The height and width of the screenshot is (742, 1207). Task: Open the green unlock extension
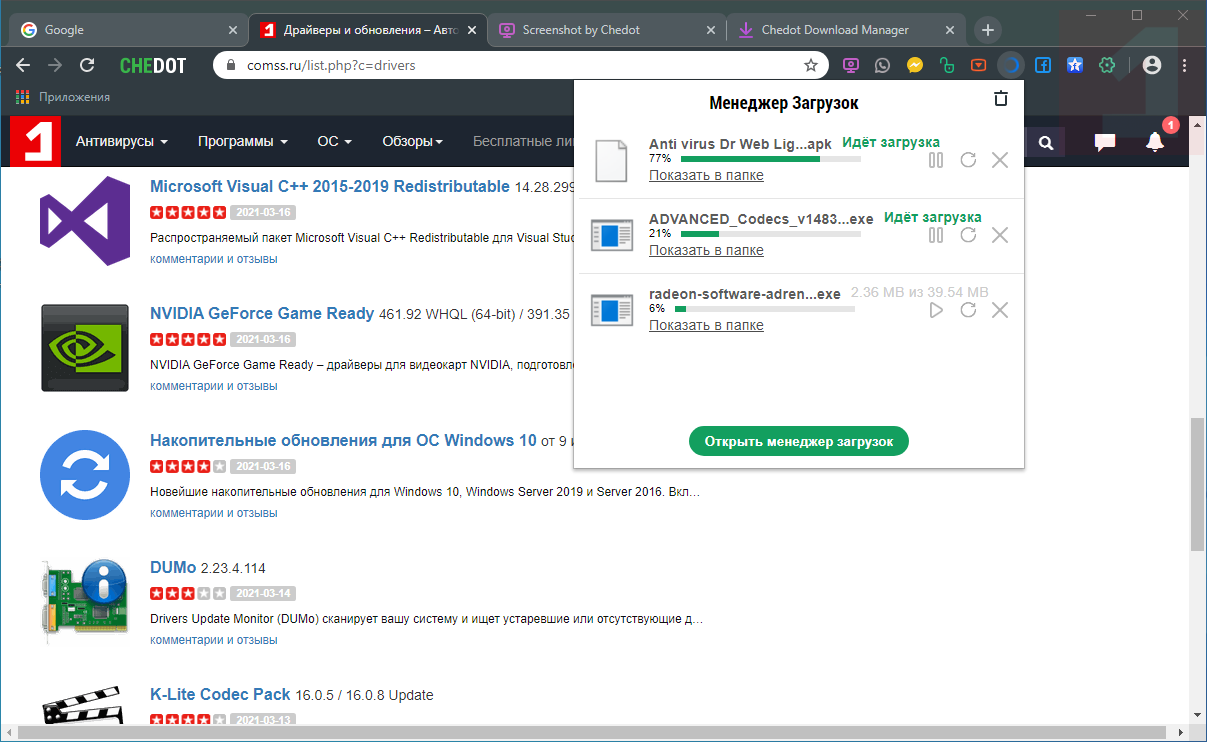pyautogui.click(x=946, y=65)
